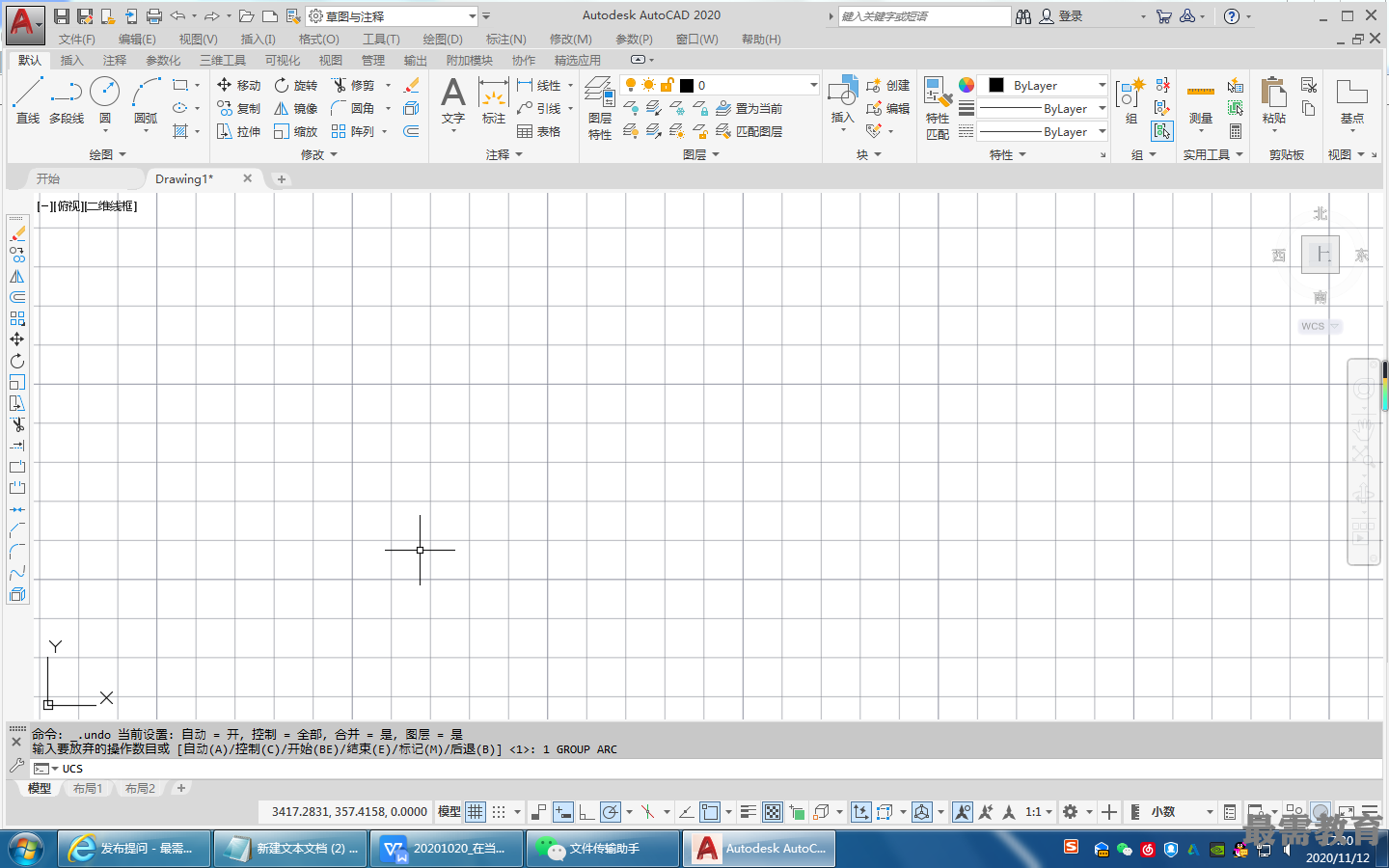Image resolution: width=1389 pixels, height=868 pixels.
Task: Click the Group (组) icon
Action: pyautogui.click(x=1130, y=100)
